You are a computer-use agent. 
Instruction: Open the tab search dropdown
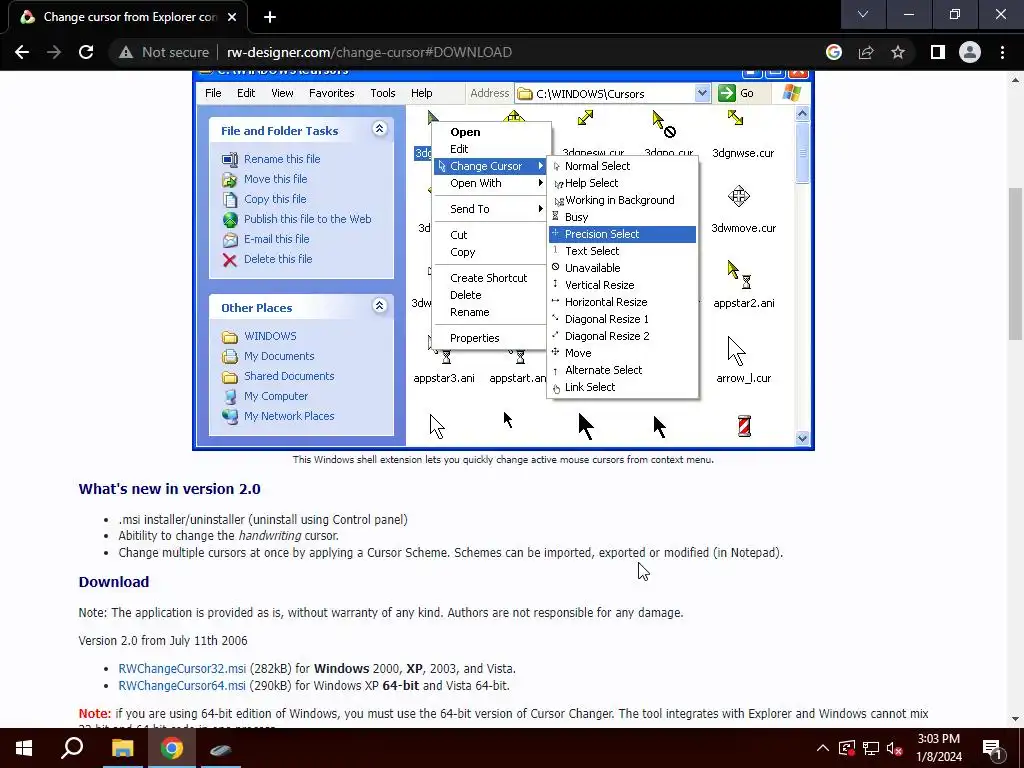[x=863, y=14]
